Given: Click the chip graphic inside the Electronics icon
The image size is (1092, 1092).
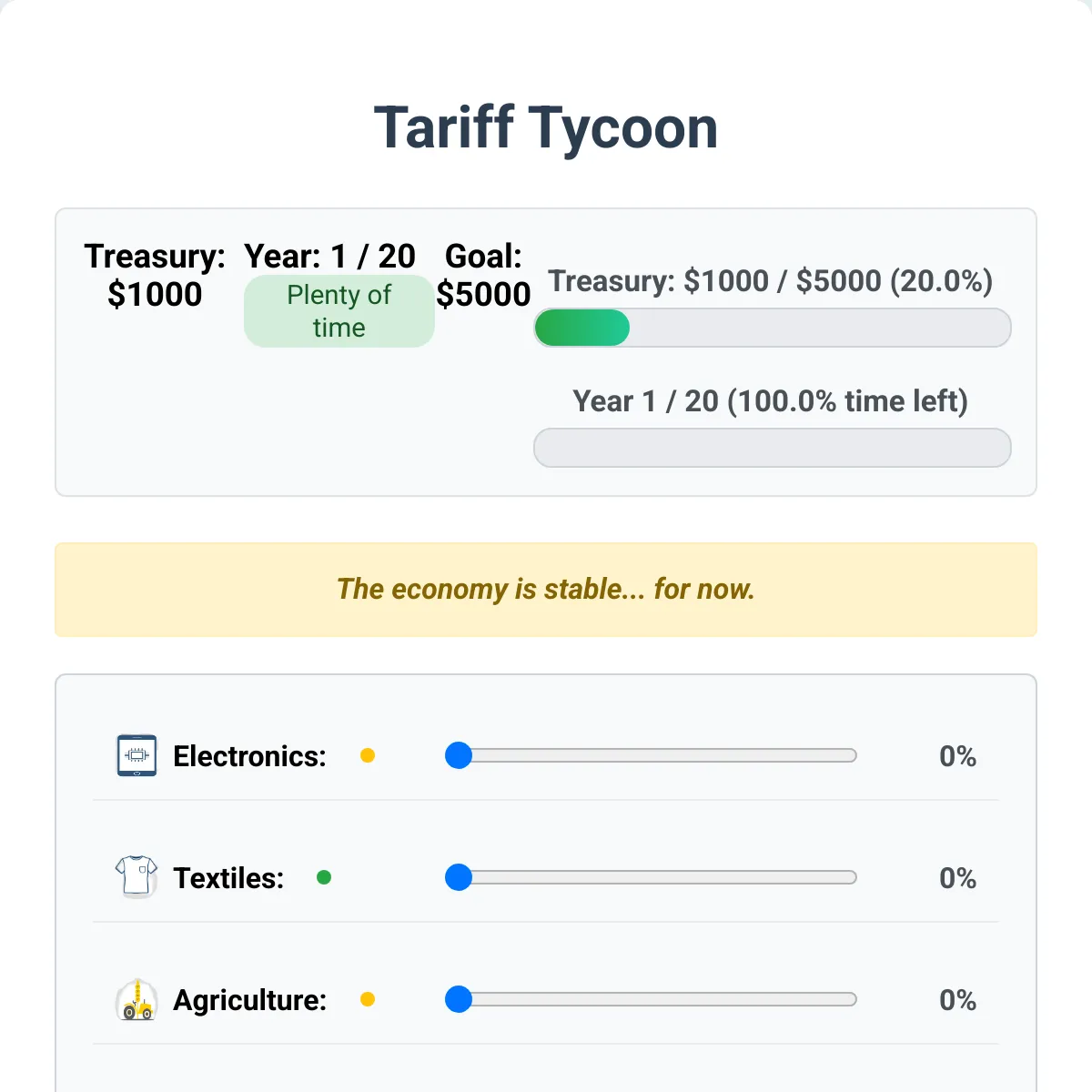Looking at the screenshot, I should coord(136,753).
